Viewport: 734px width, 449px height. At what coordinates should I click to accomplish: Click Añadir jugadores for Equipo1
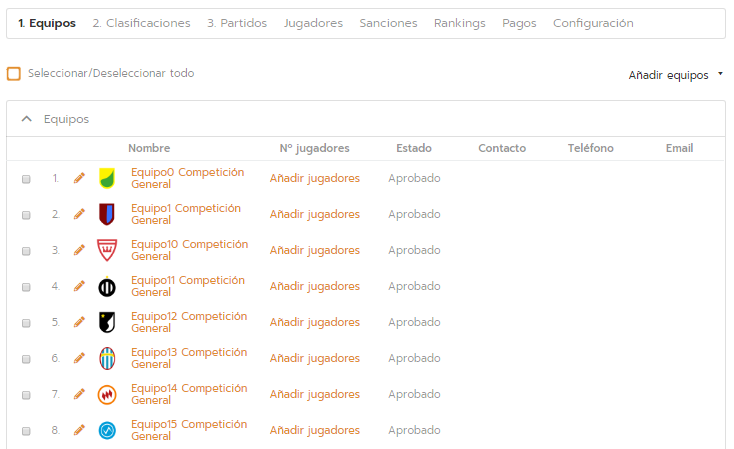[315, 214]
